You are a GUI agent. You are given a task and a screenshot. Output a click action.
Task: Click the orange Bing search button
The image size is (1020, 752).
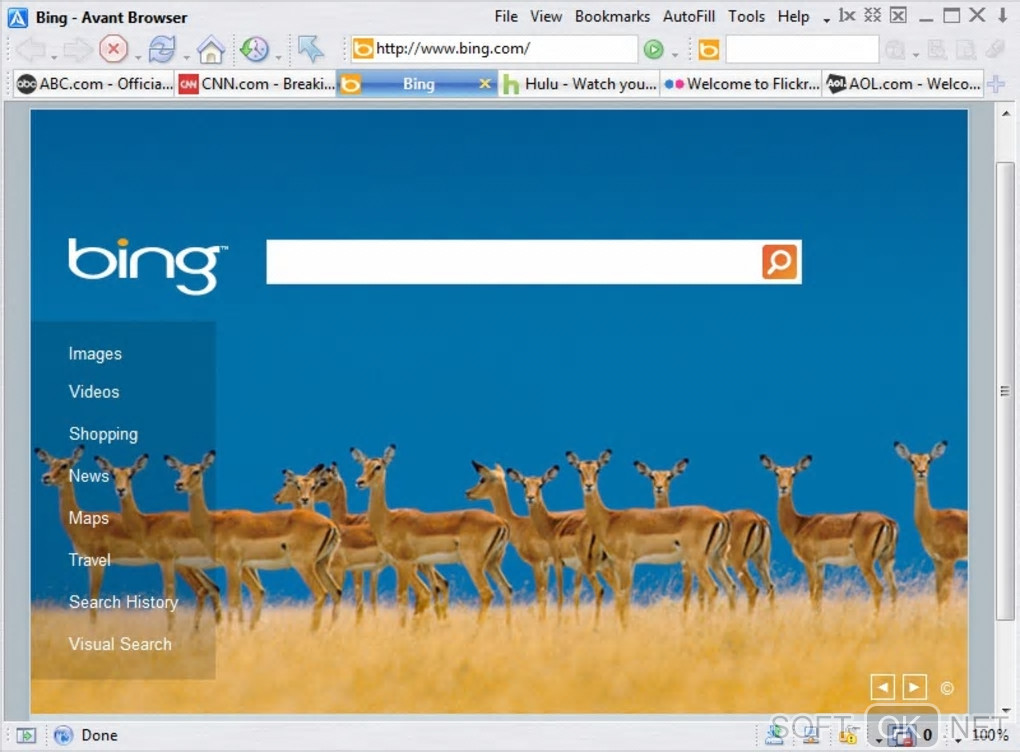click(779, 262)
